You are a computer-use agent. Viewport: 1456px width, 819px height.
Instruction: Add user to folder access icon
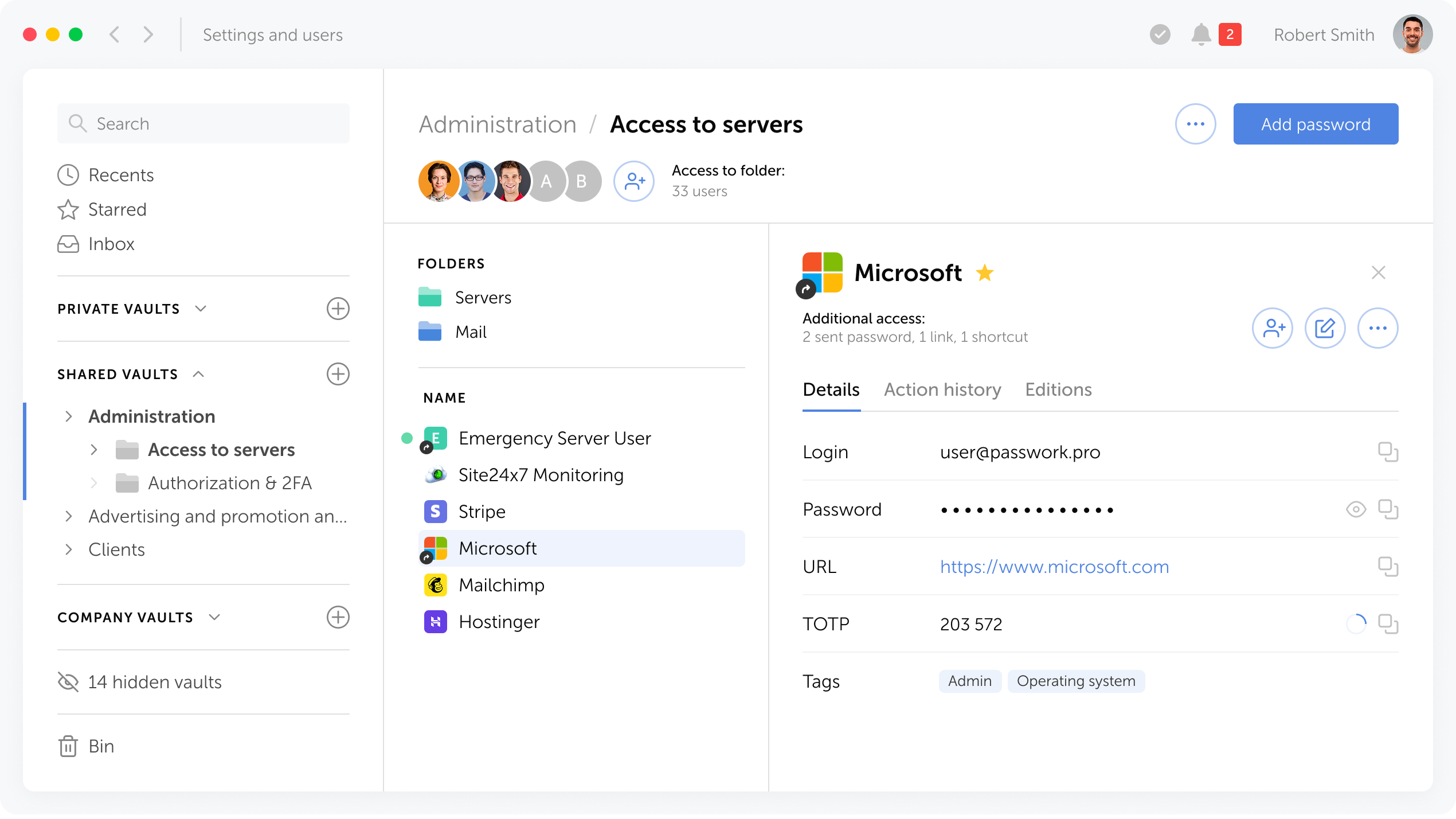pyautogui.click(x=634, y=181)
